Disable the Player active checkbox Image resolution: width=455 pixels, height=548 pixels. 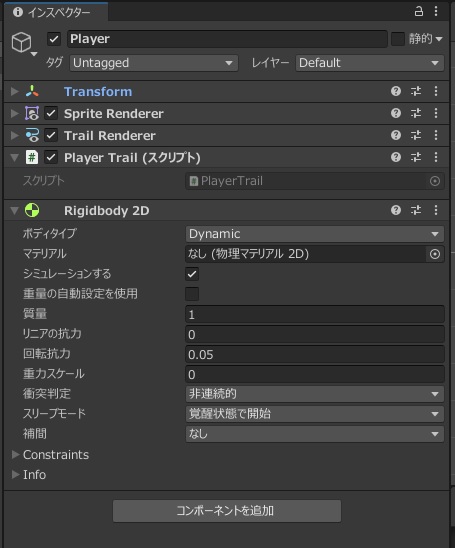point(54,39)
